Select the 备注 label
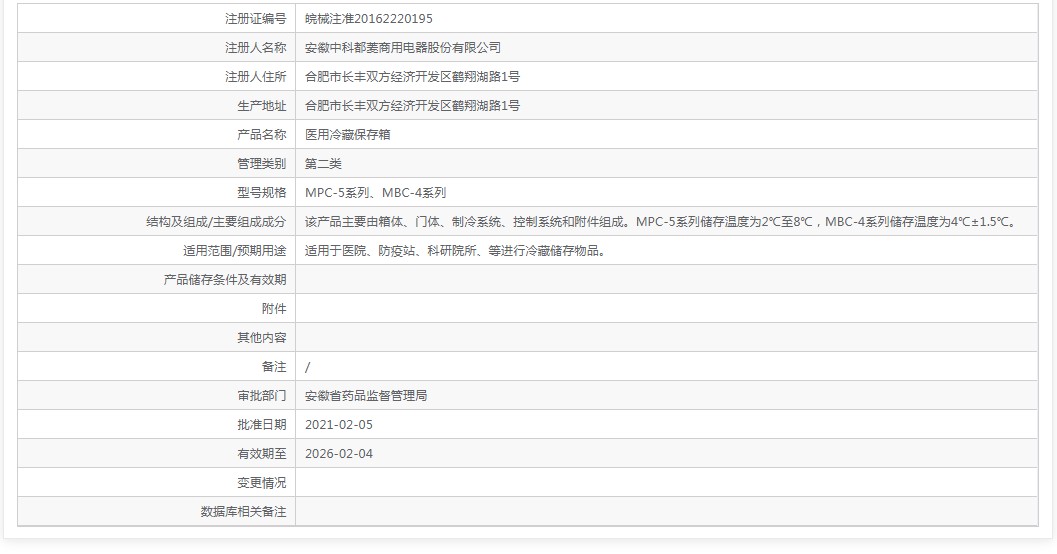The width and height of the screenshot is (1057, 554). [274, 367]
